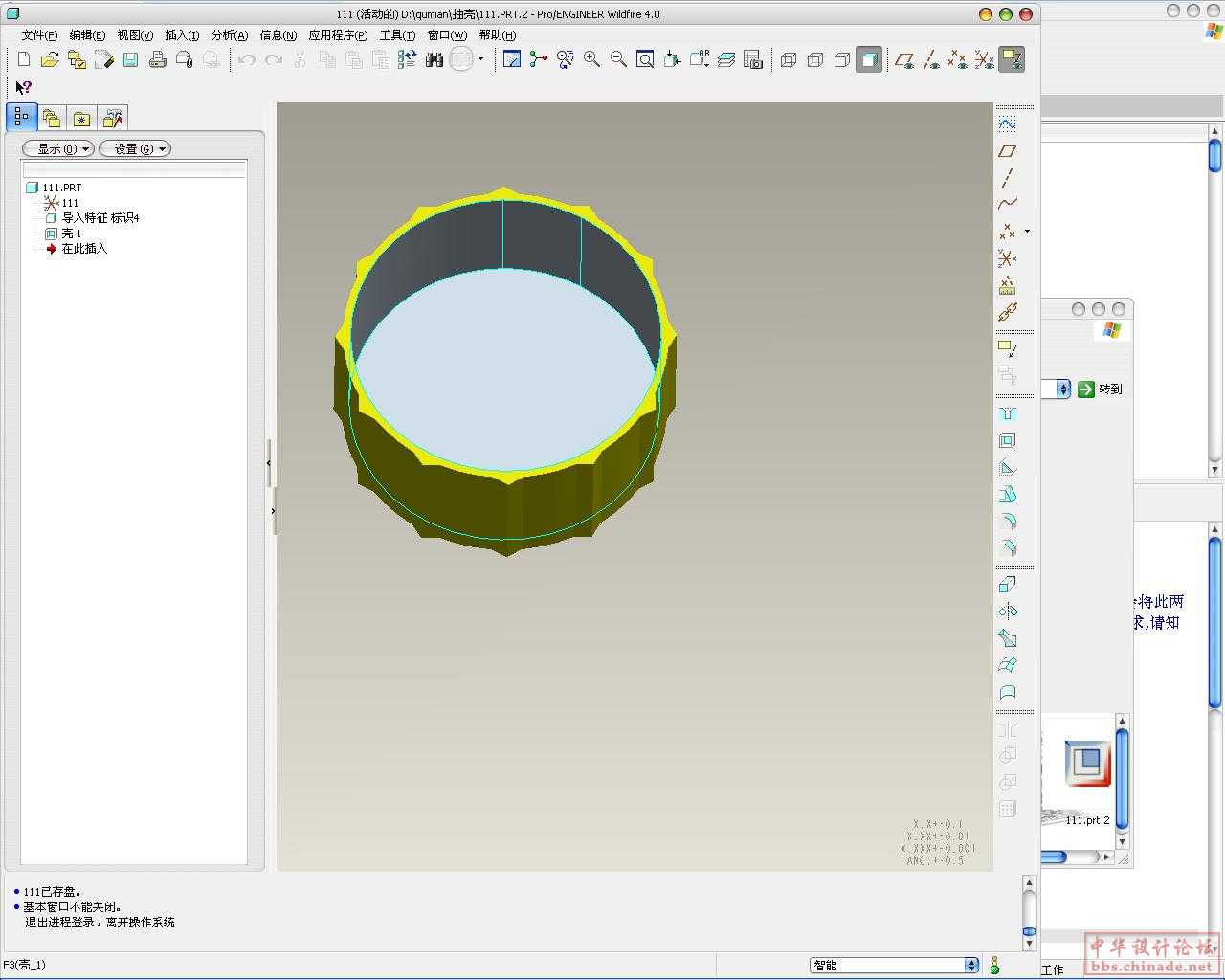This screenshot has width=1225, height=980.
Task: Select 导入特征 标识4 in model tree
Action: coord(92,218)
